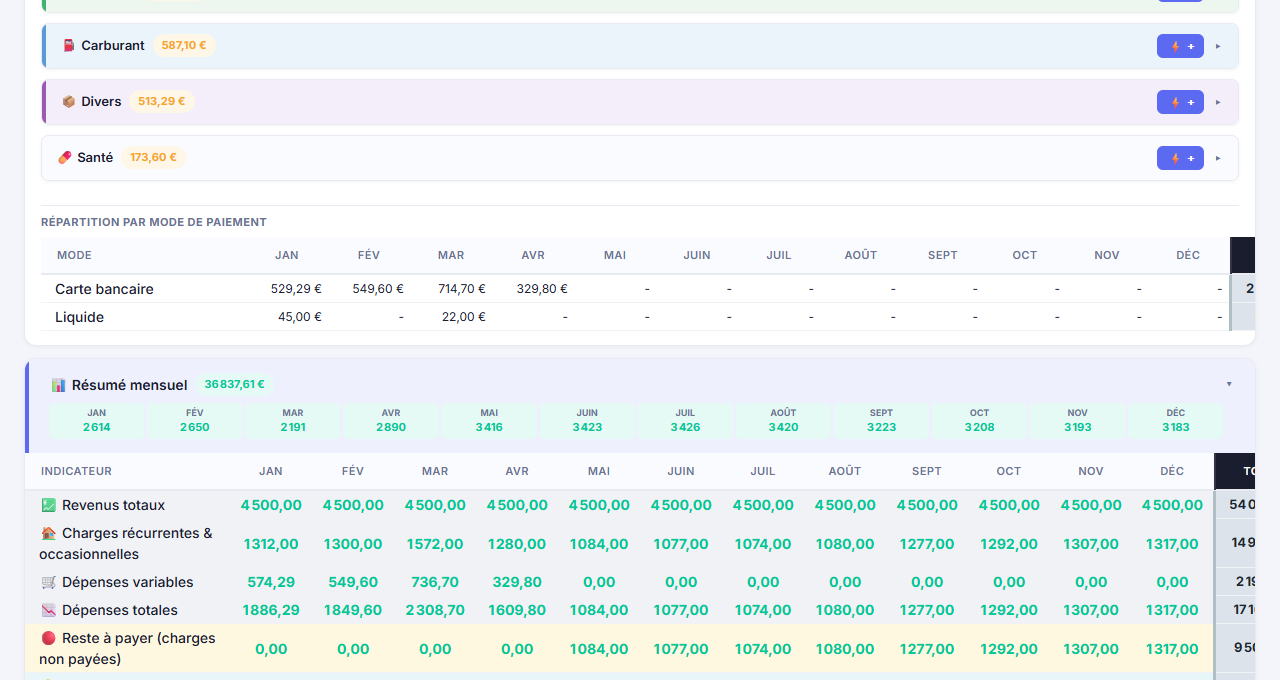This screenshot has width=1280, height=680.
Task: Quick-add an expense to Divers
Action: (1180, 102)
